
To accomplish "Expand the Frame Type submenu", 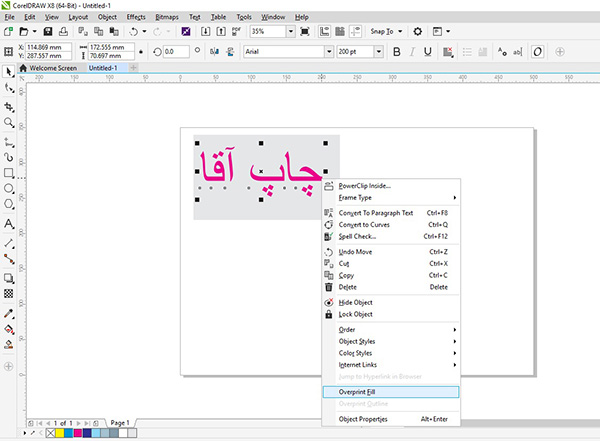I will 391,198.
